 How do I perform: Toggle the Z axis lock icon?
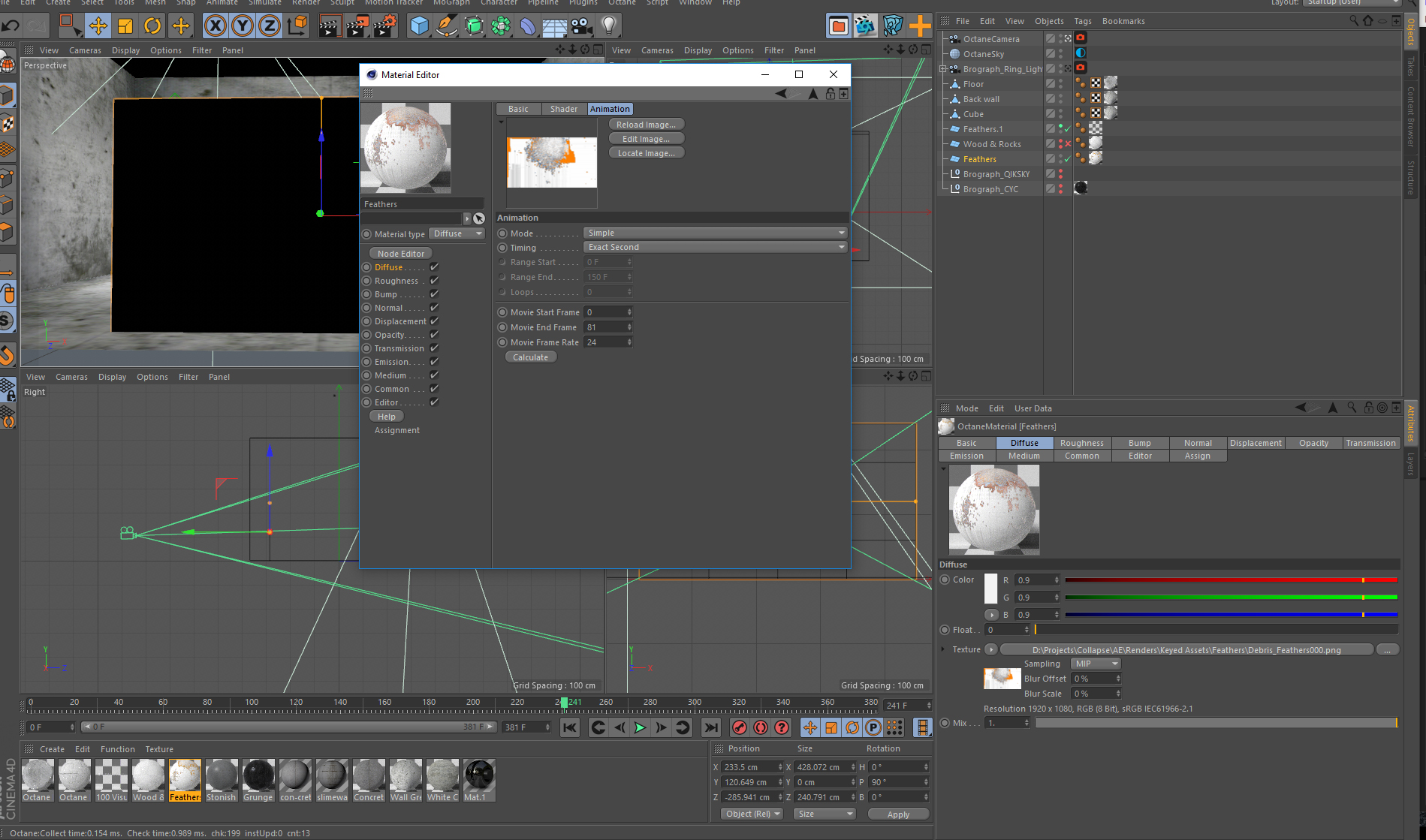click(x=269, y=26)
